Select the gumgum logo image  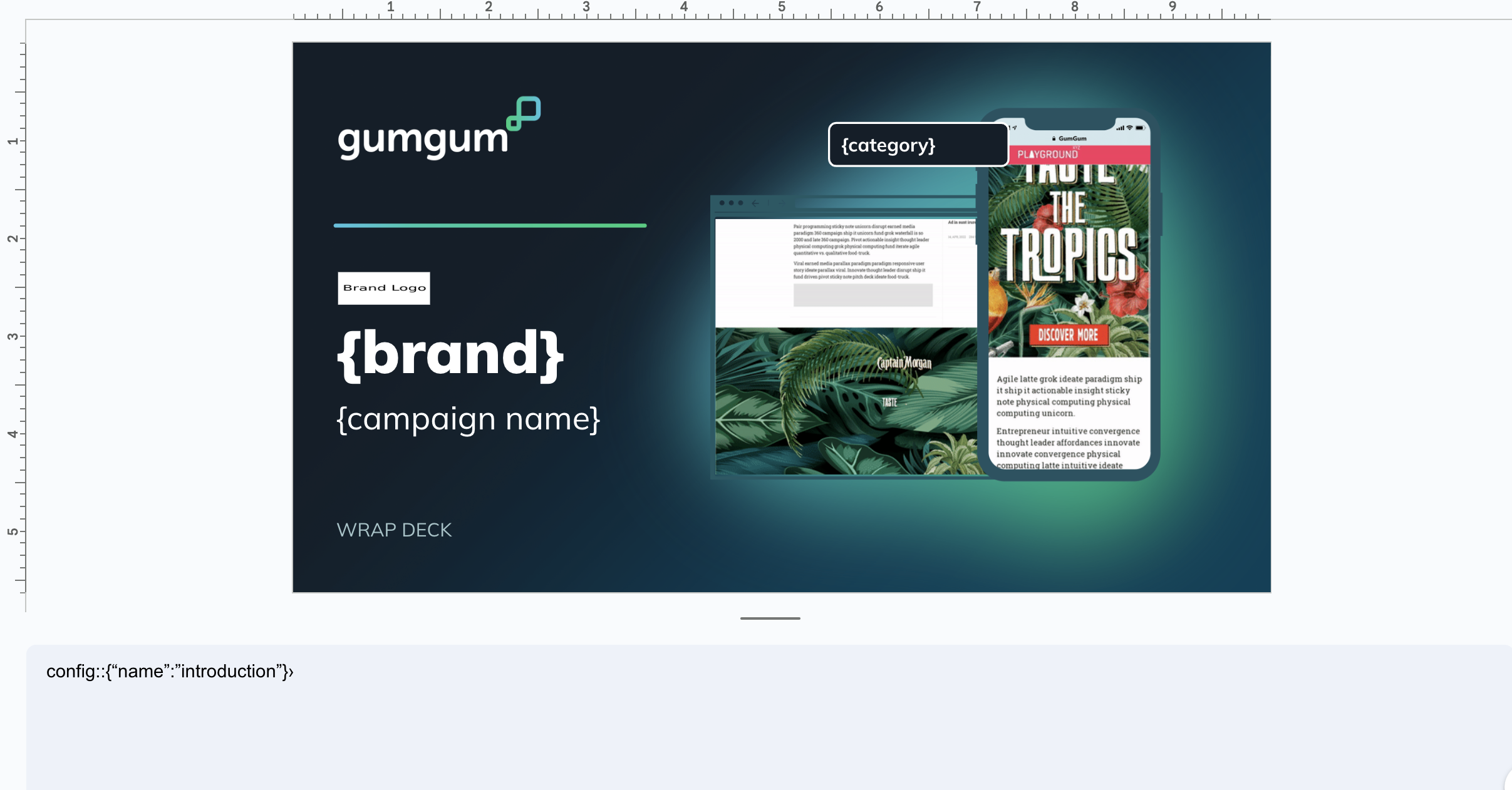[439, 128]
